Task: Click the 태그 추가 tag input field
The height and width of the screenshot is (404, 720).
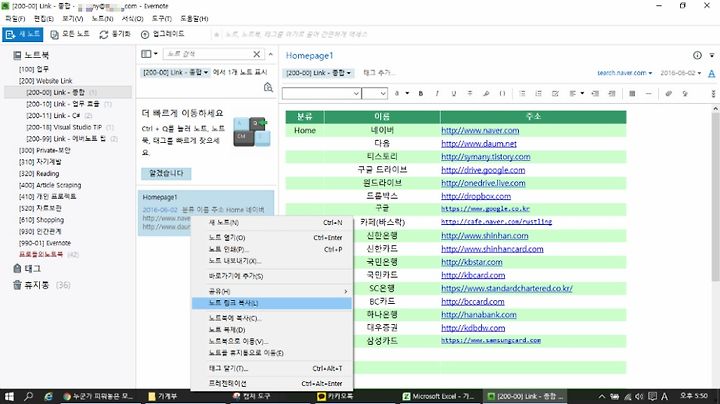Action: click(x=379, y=73)
